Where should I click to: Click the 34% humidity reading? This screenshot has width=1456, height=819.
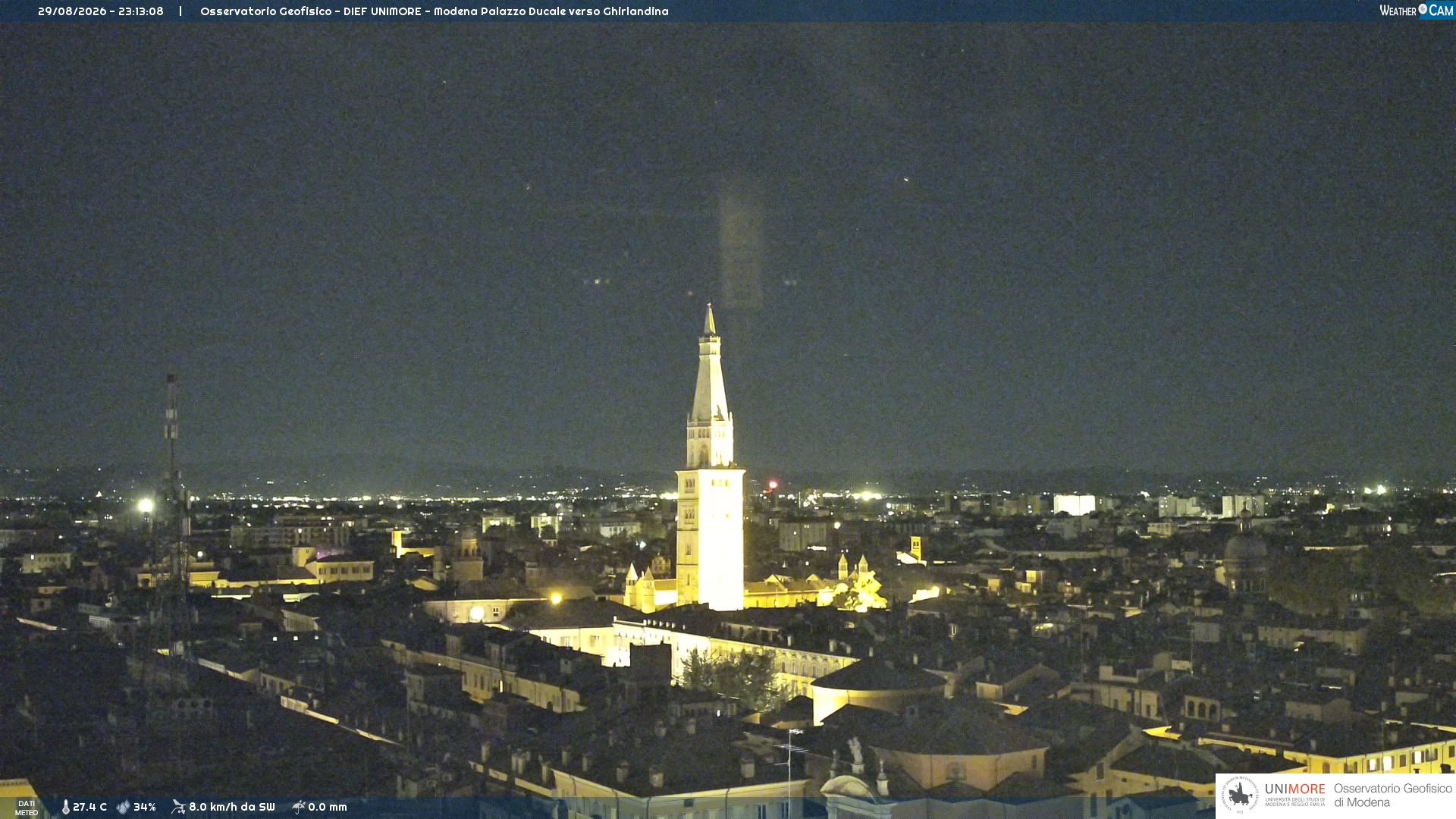point(145,807)
